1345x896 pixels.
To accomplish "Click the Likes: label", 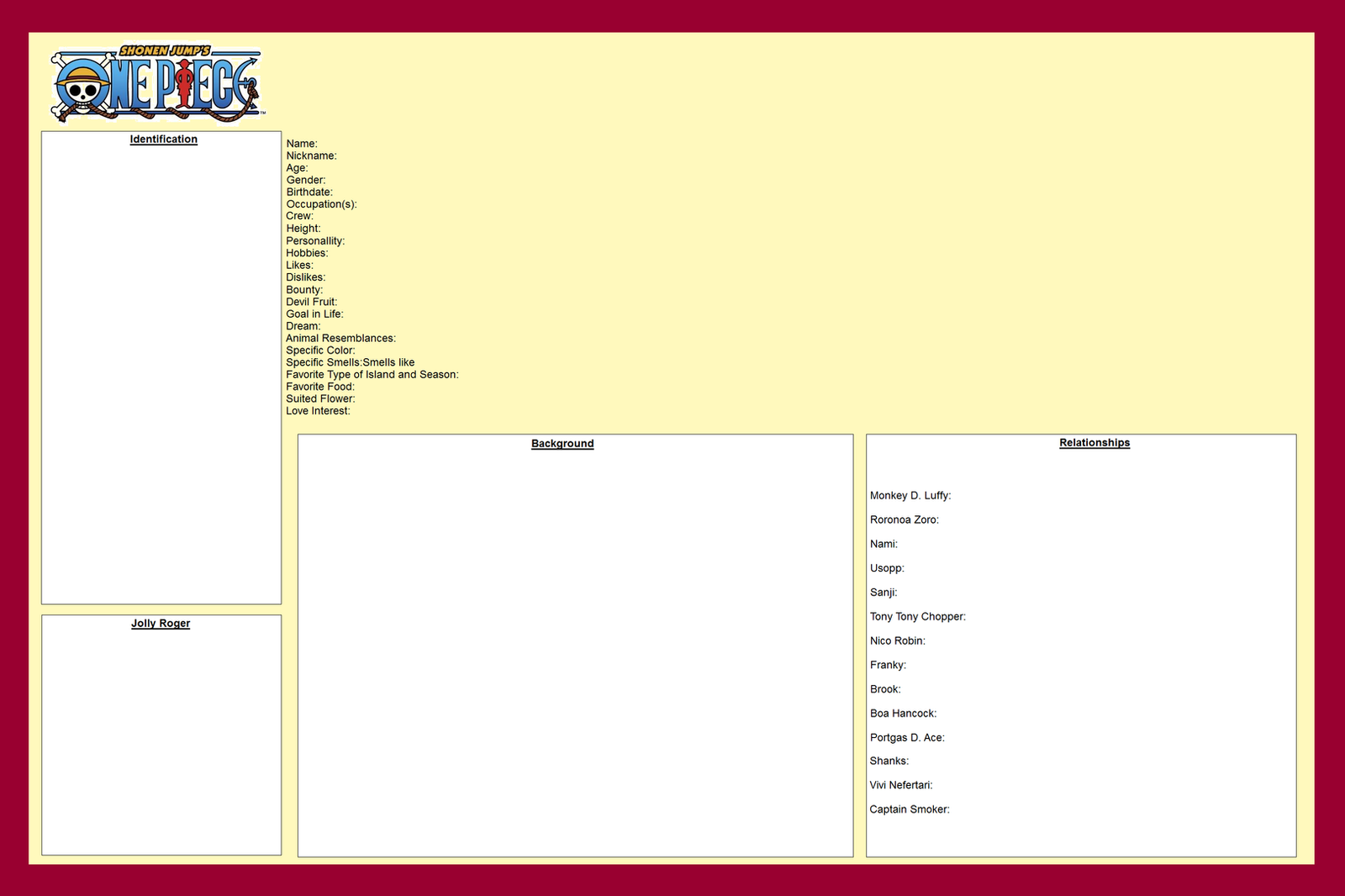I will point(299,266).
